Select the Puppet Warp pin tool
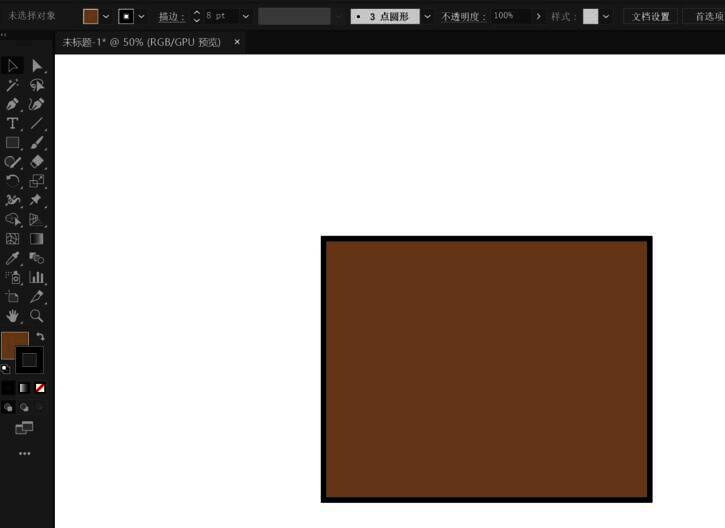725x528 pixels. click(37, 200)
